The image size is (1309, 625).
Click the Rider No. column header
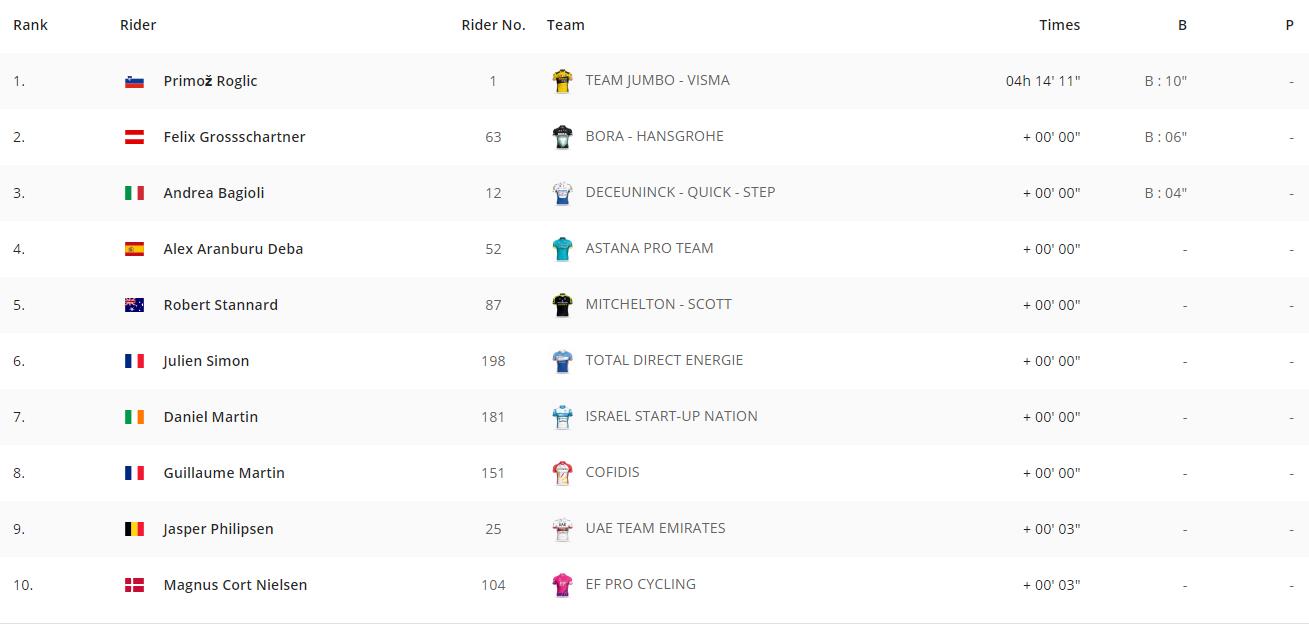pyautogui.click(x=493, y=25)
